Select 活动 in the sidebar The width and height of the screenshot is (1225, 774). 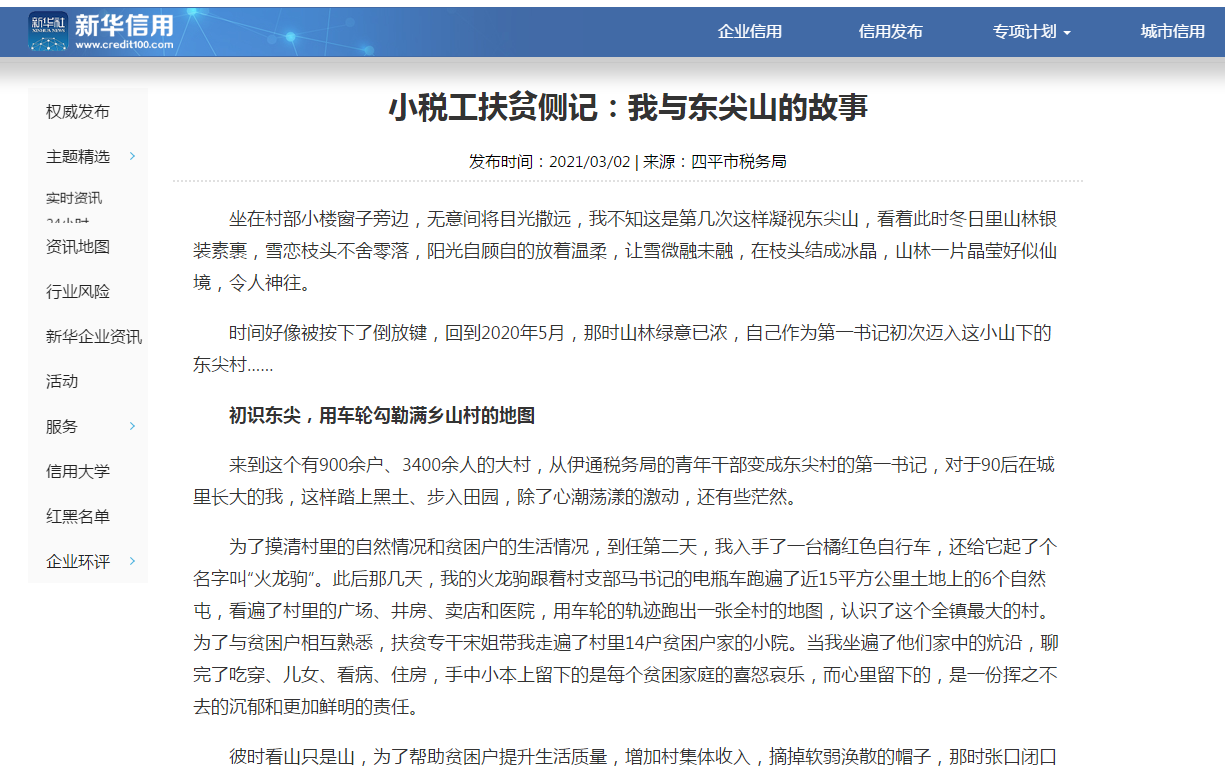(x=62, y=382)
